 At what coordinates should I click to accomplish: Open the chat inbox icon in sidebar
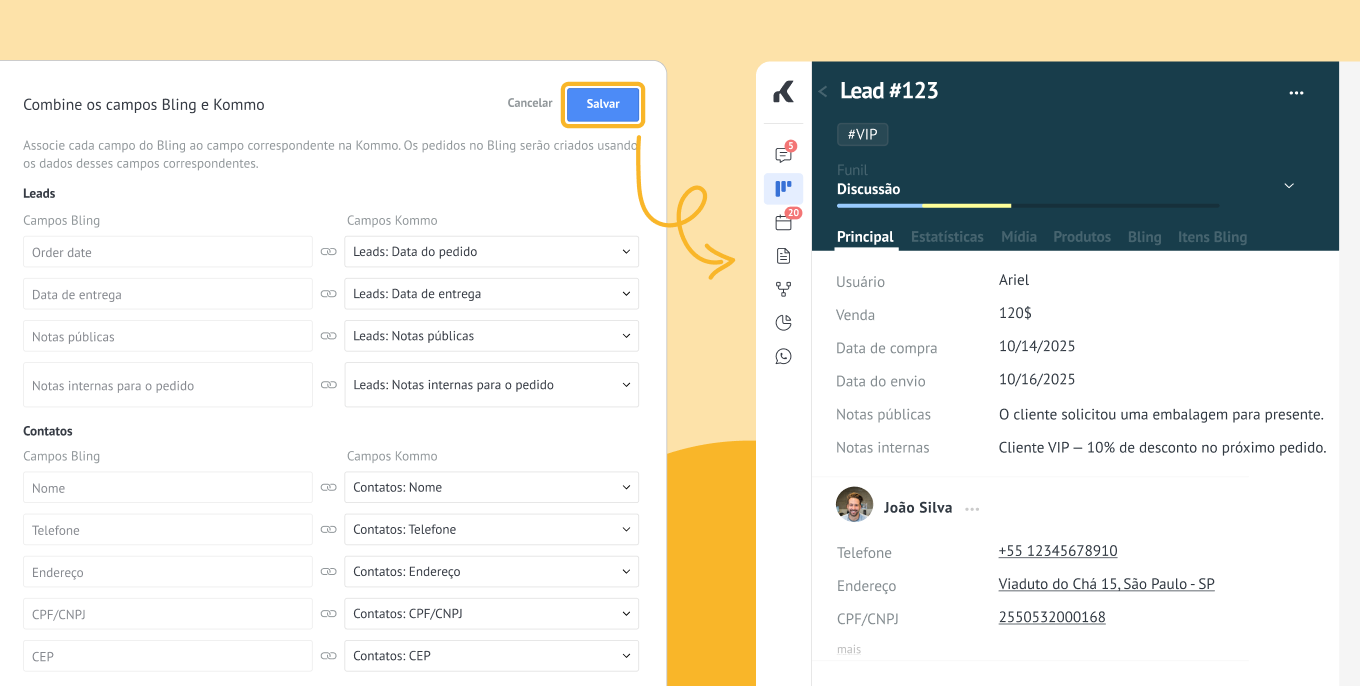[x=783, y=155]
